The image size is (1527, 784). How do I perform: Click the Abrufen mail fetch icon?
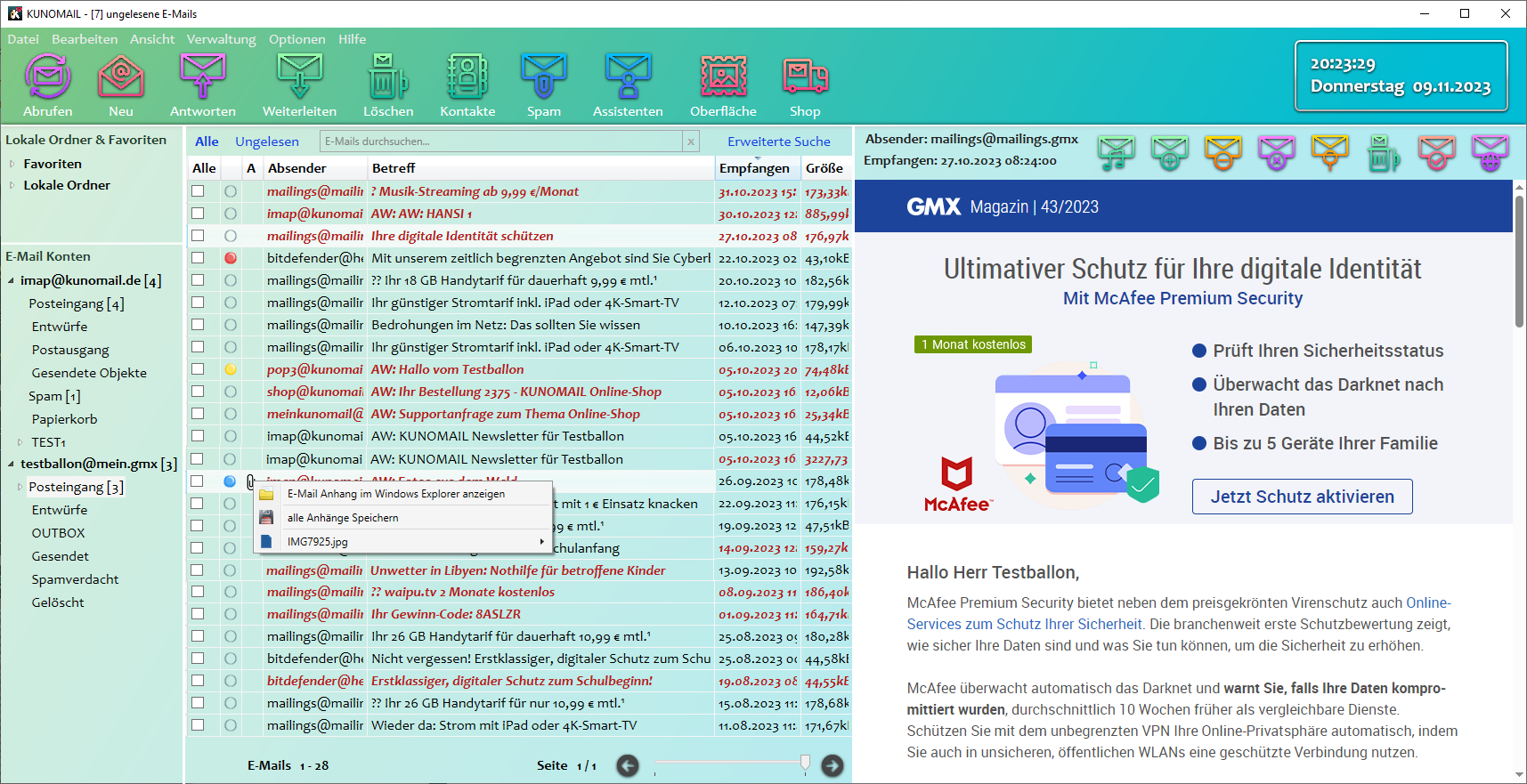tap(48, 77)
